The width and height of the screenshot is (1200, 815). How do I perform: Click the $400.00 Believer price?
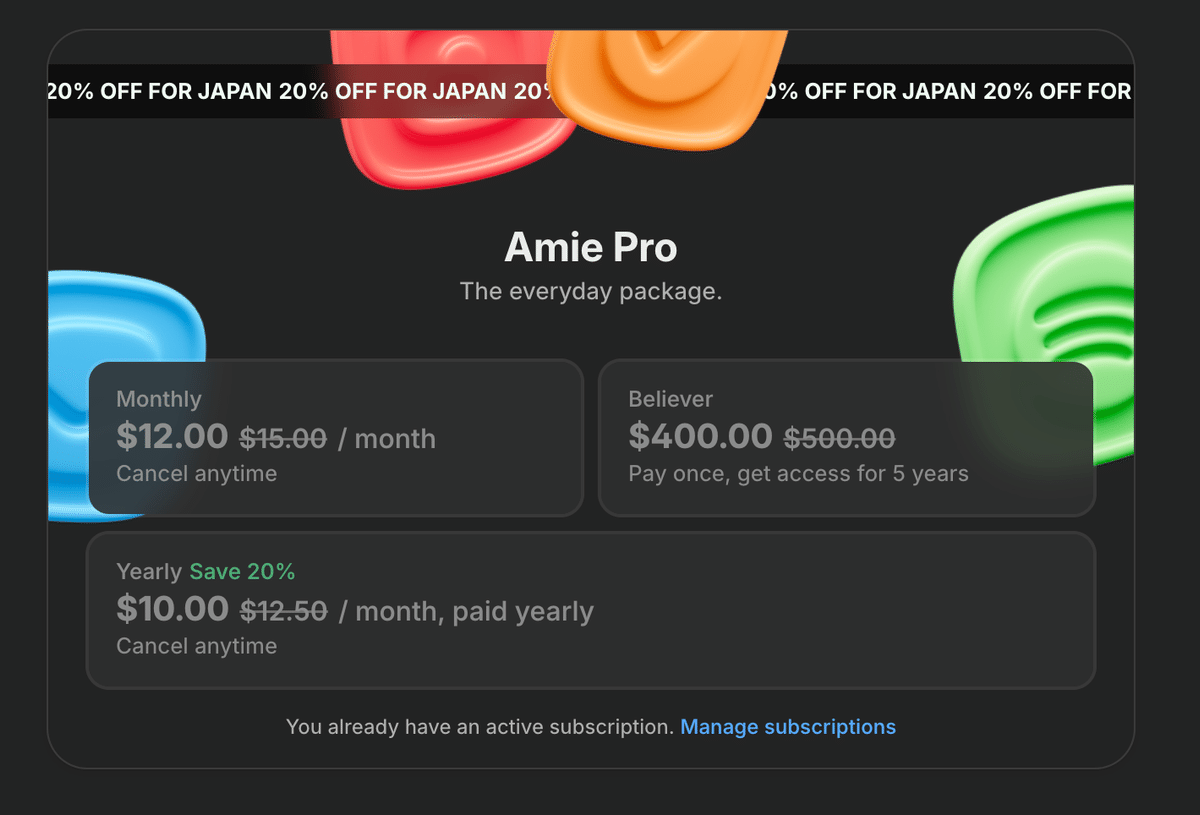[x=700, y=436]
